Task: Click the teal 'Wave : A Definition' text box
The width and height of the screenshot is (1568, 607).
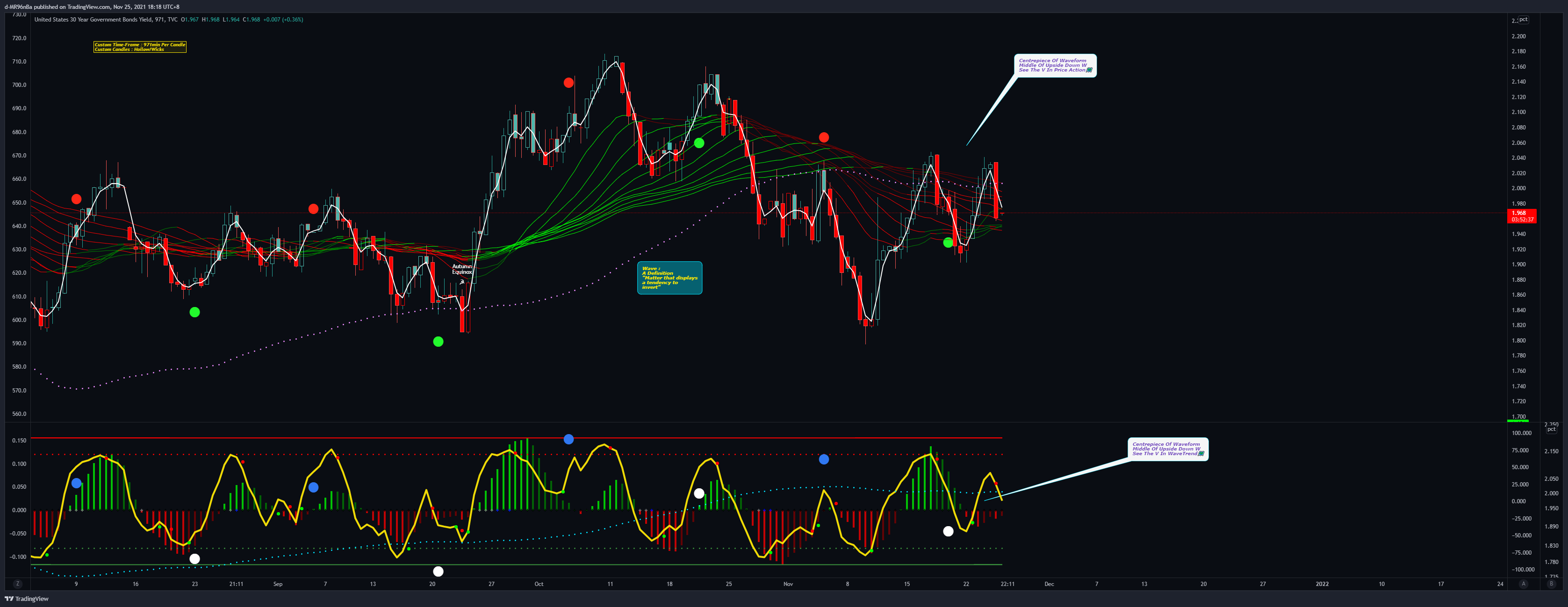Action: coord(669,278)
